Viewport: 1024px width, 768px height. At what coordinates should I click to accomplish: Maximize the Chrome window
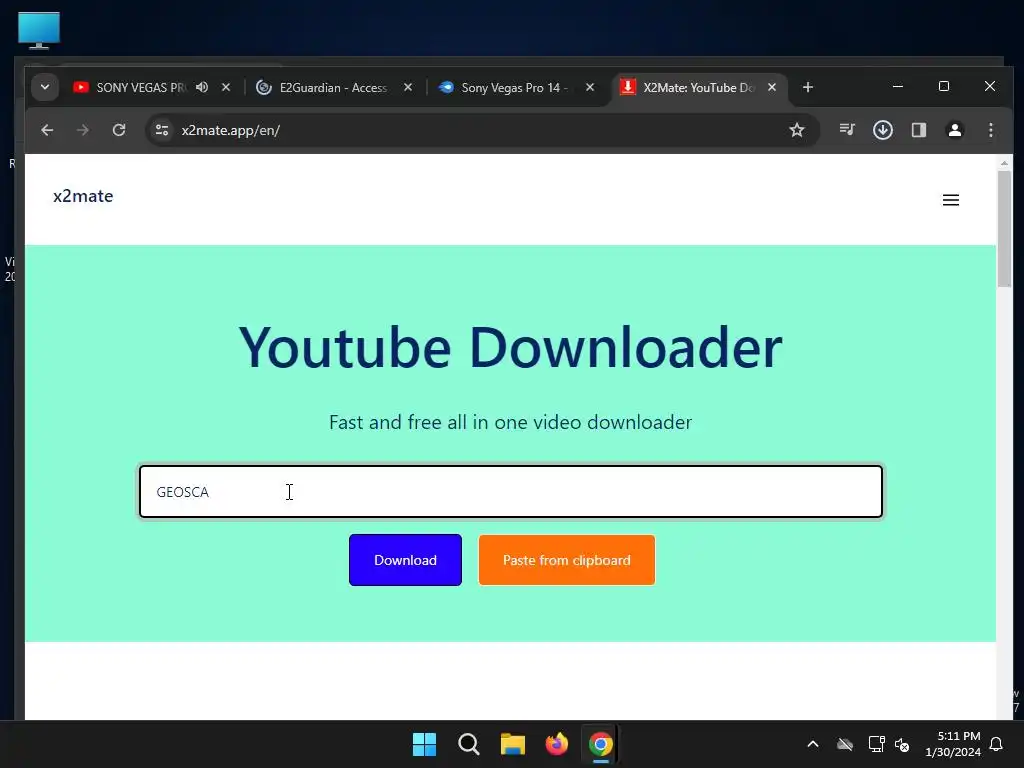point(944,86)
